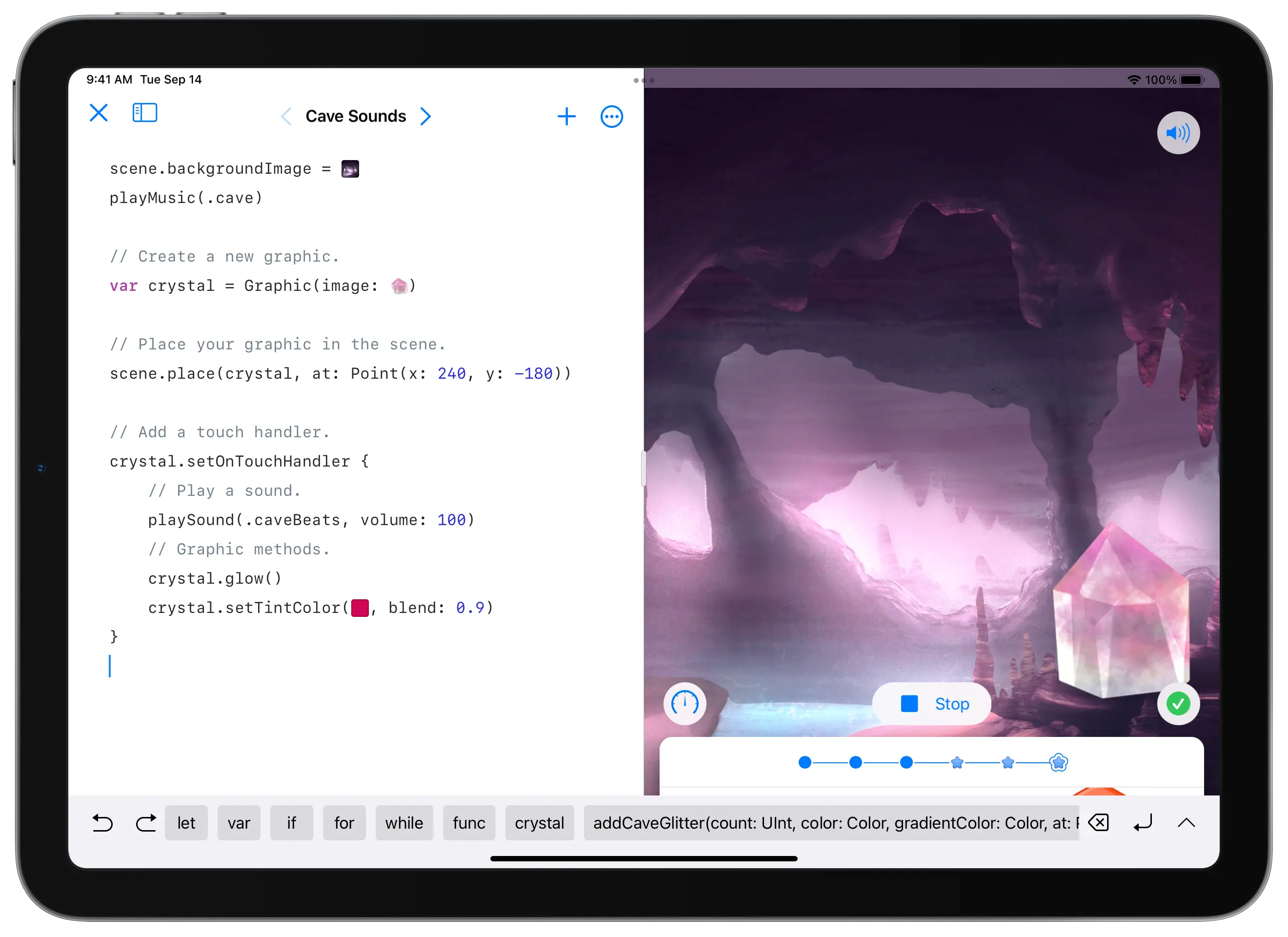Click the timer/performance profiler icon
1288x937 pixels.
point(687,703)
